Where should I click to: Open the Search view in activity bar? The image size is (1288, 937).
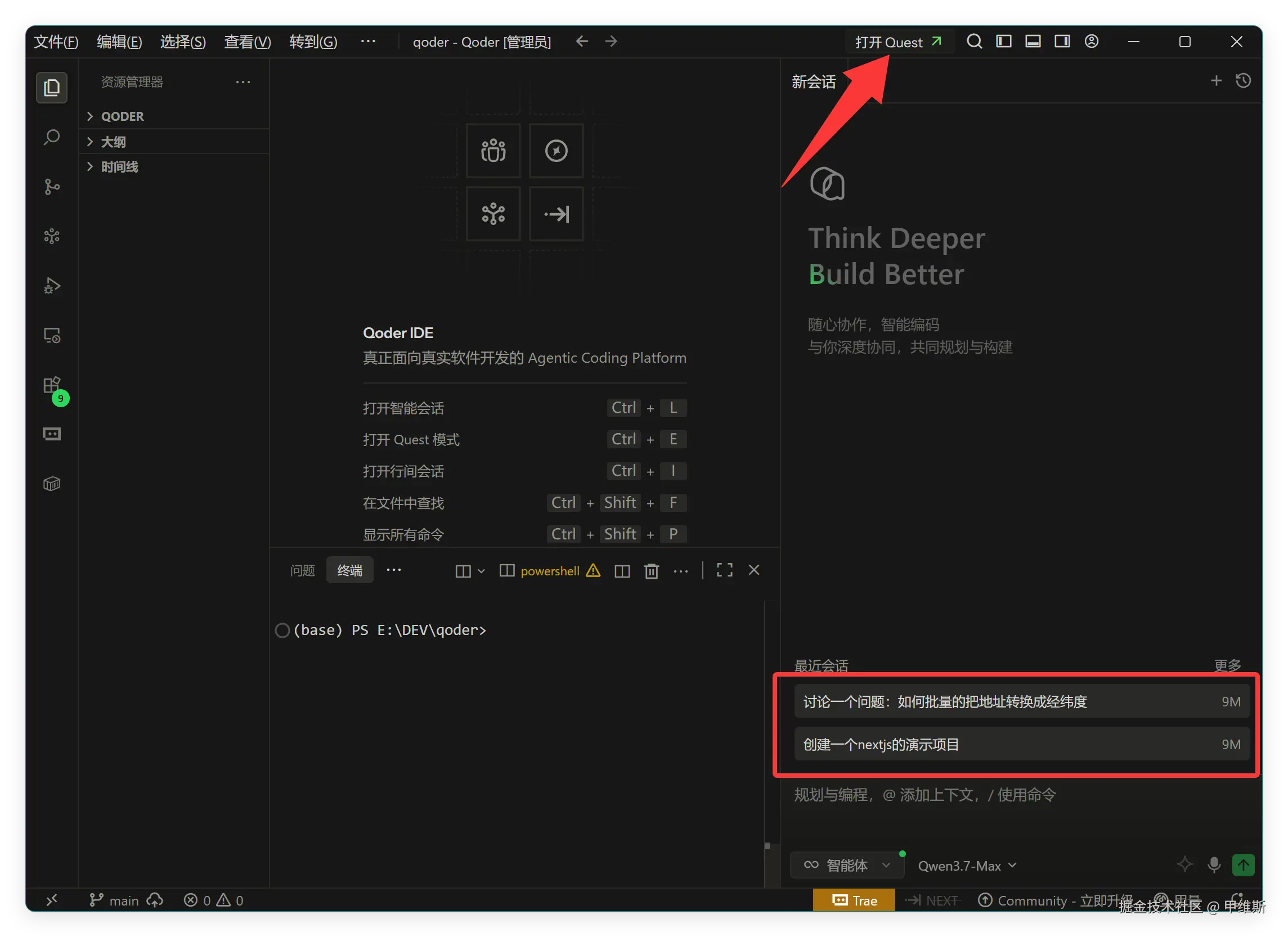(52, 137)
